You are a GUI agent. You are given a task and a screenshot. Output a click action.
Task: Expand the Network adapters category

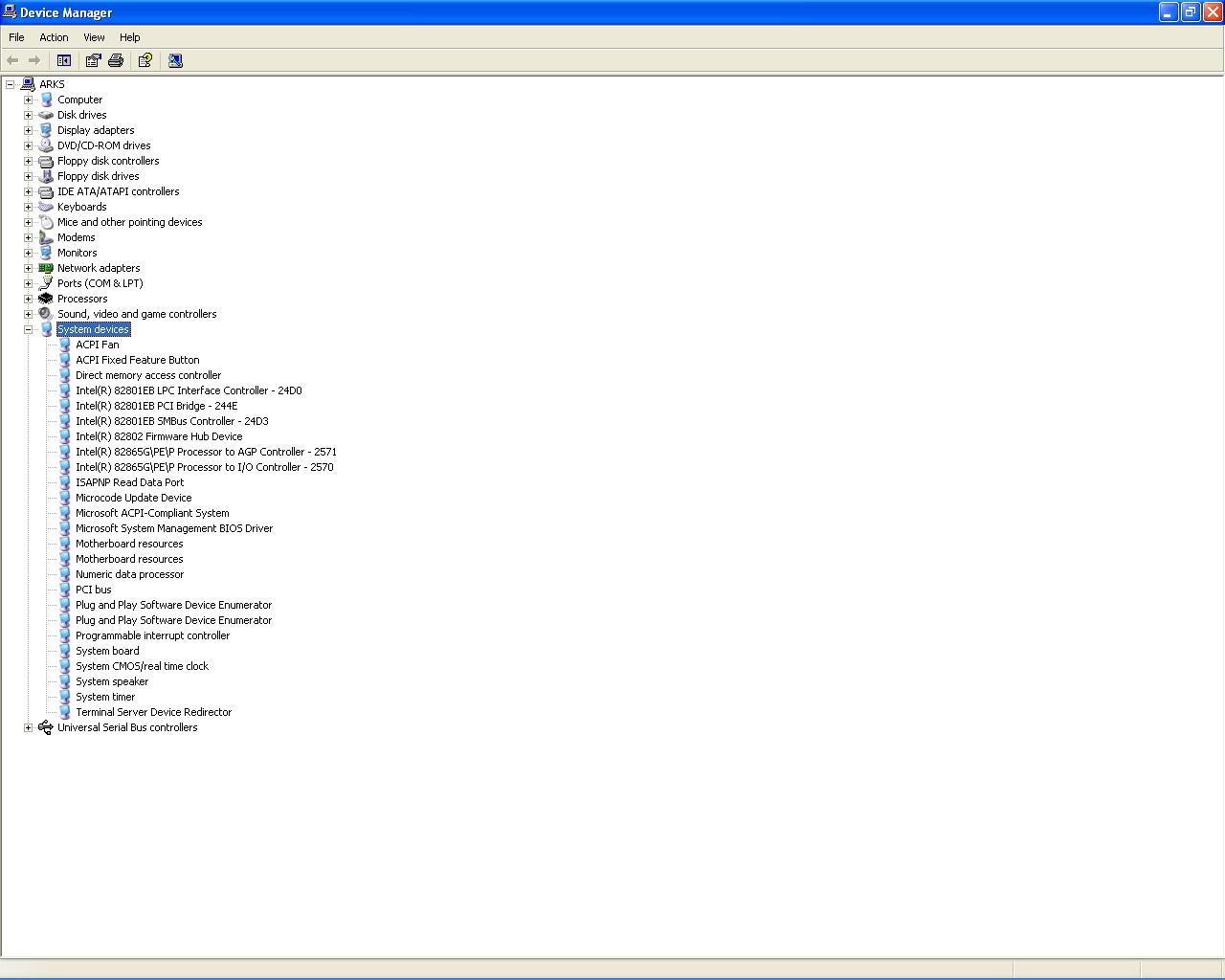point(28,268)
